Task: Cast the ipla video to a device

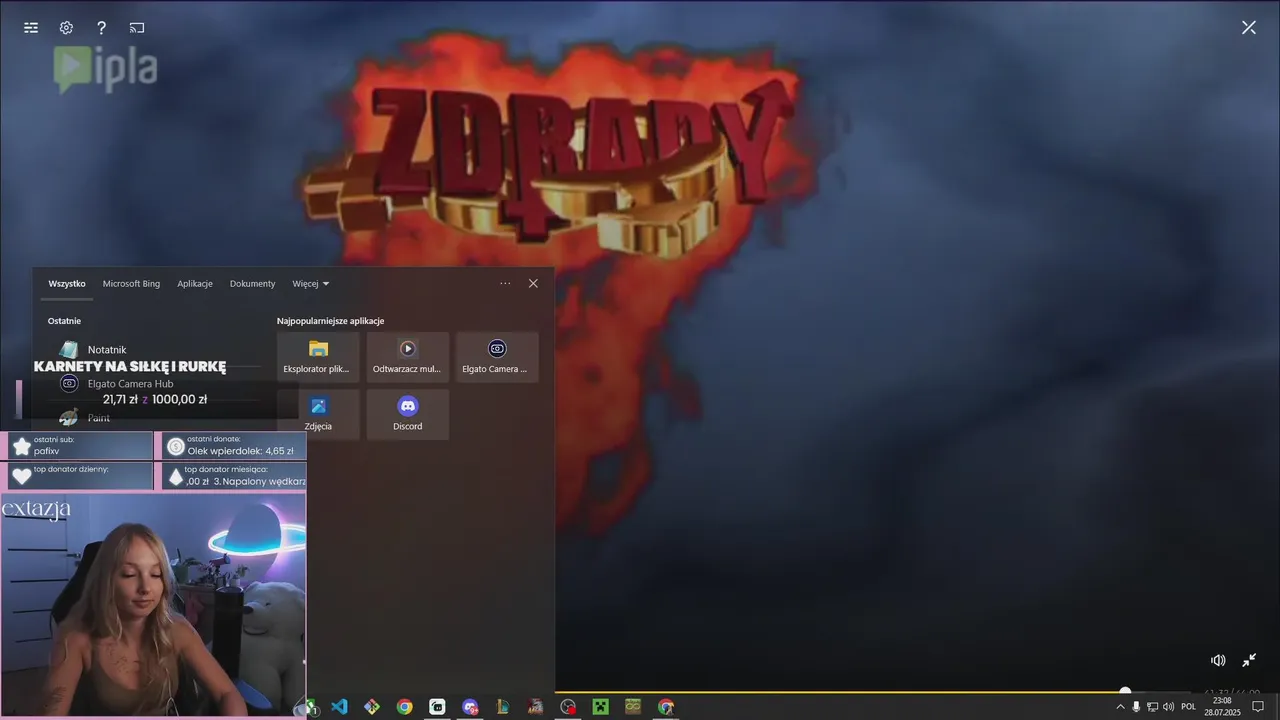Action: click(137, 28)
